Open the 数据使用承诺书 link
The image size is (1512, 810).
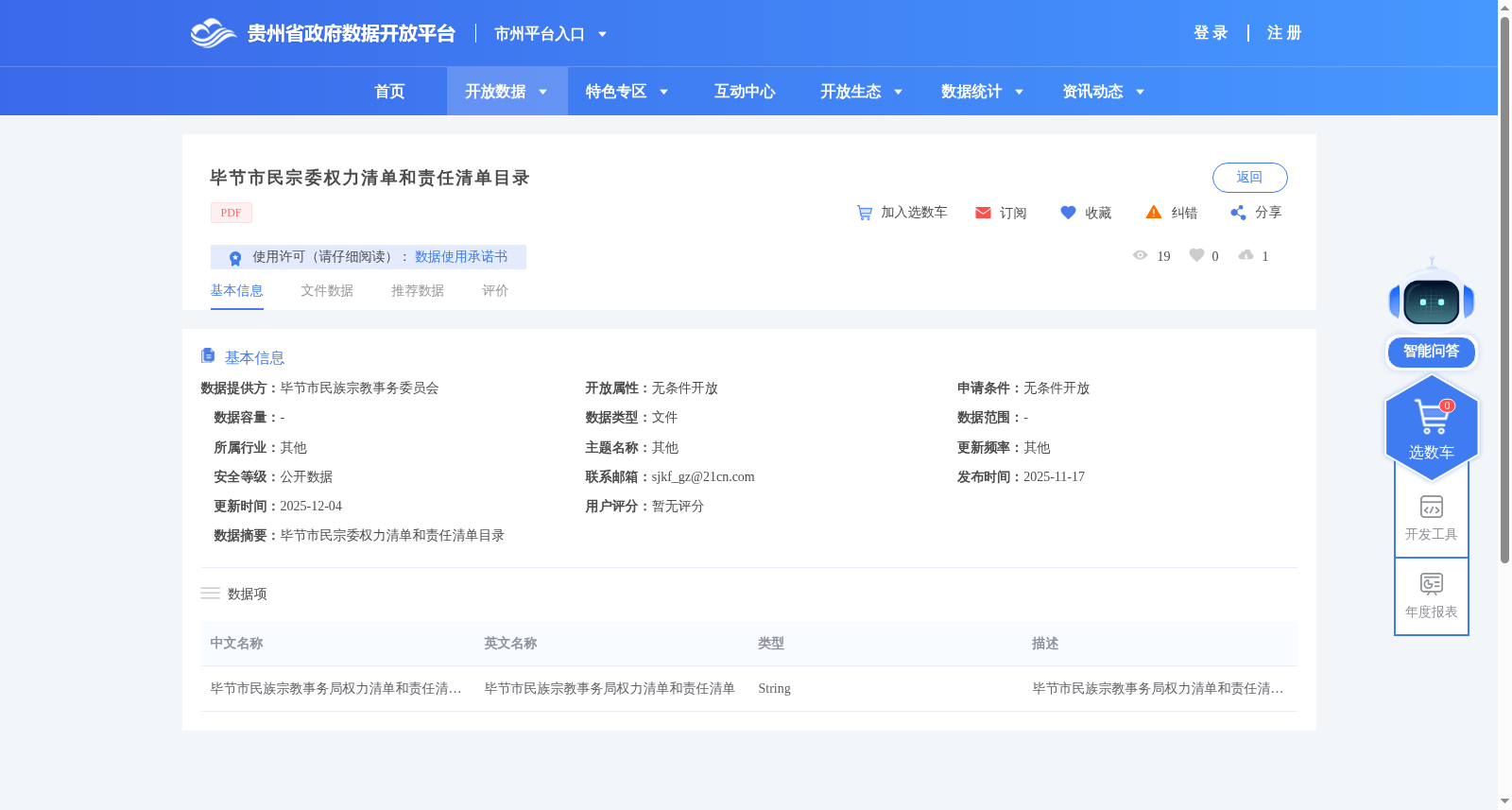pyautogui.click(x=461, y=257)
